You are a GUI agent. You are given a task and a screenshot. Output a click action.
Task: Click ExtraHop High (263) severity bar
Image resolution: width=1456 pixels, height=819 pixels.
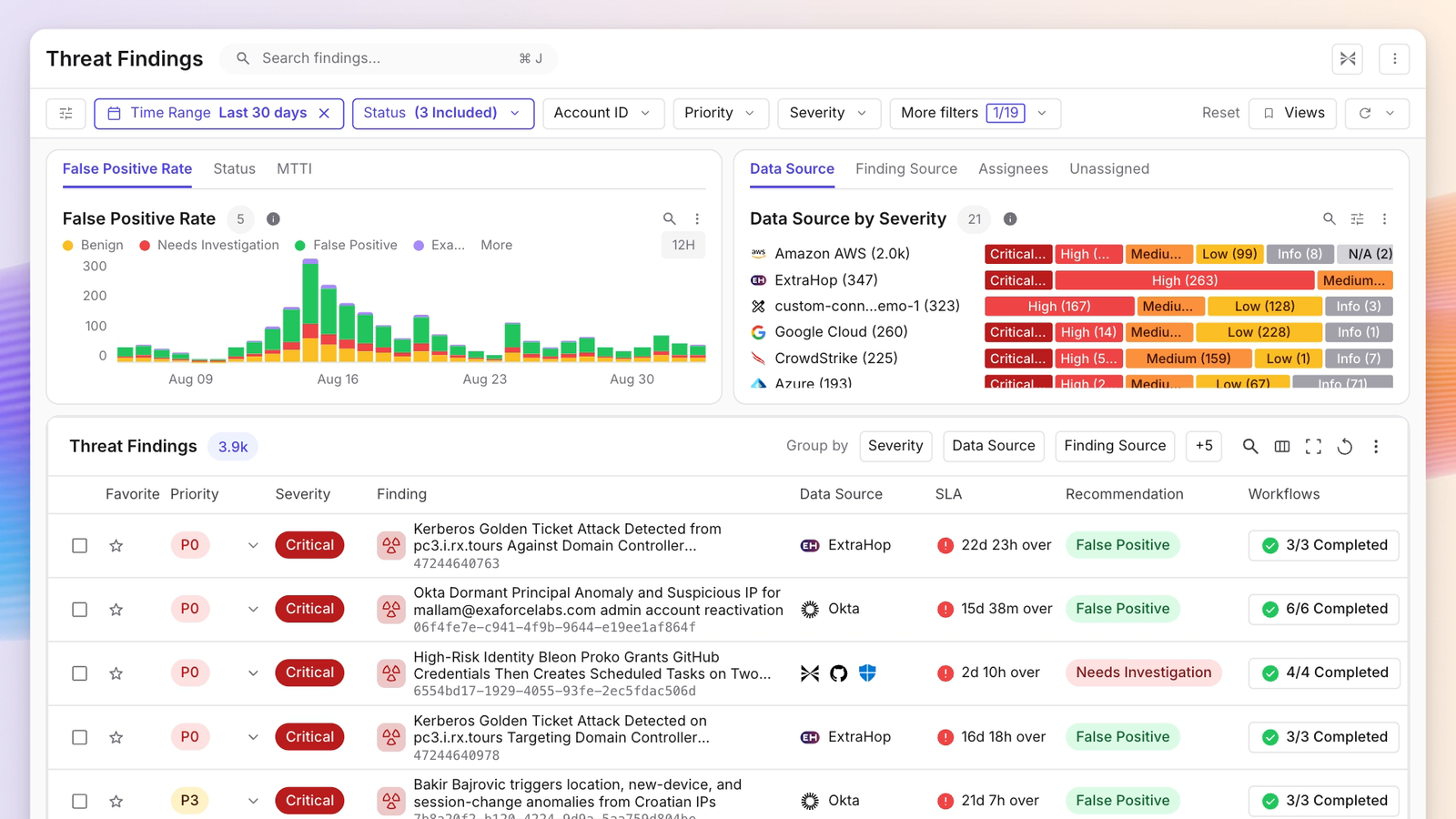click(1185, 280)
